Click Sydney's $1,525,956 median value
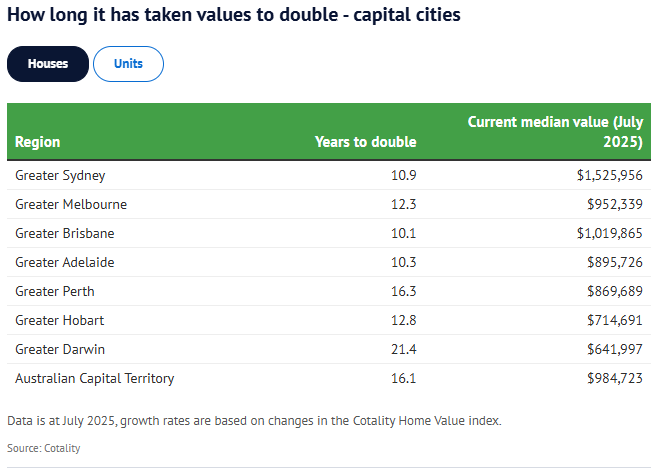The height and width of the screenshot is (476, 664). (609, 175)
